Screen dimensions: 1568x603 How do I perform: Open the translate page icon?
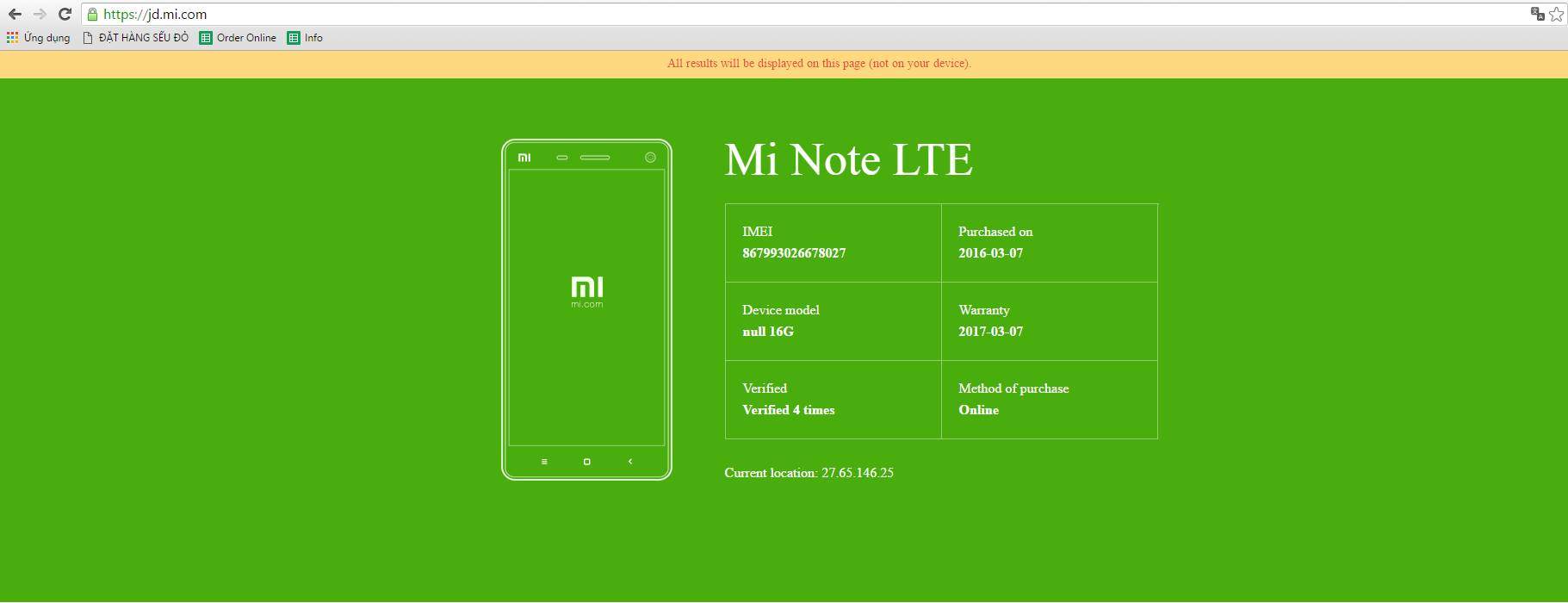(x=1537, y=14)
